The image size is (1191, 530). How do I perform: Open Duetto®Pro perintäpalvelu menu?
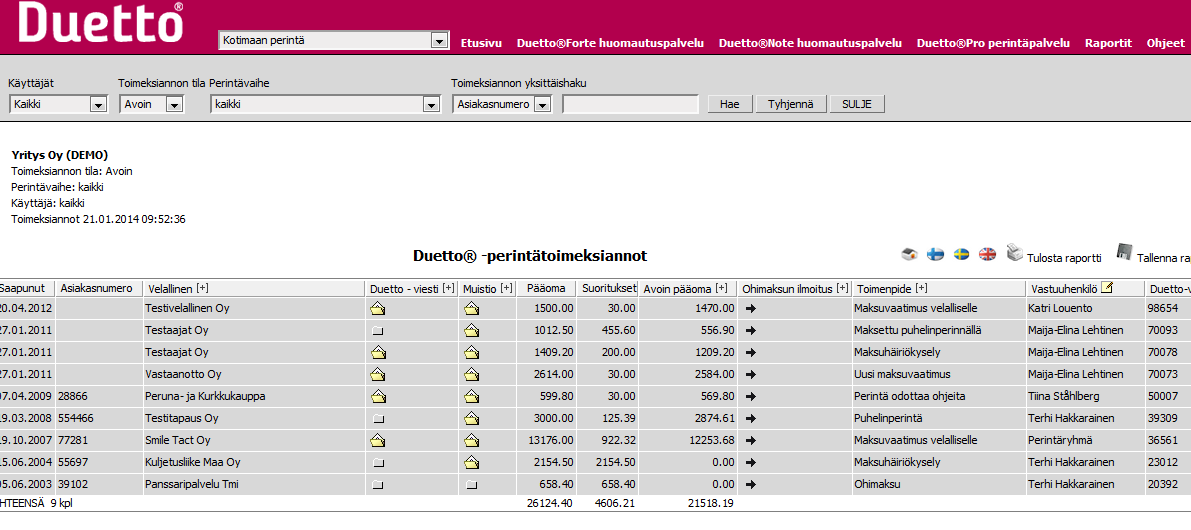click(994, 43)
